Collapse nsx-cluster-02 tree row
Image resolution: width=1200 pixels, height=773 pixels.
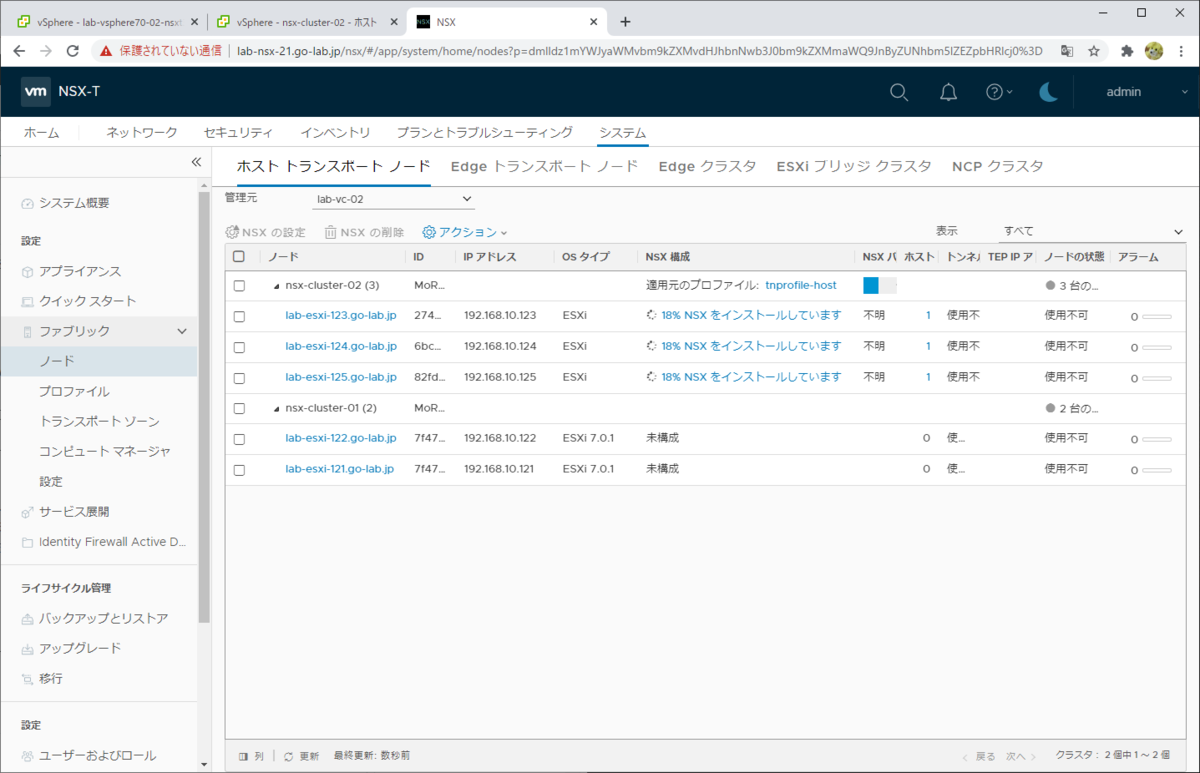[x=278, y=286]
